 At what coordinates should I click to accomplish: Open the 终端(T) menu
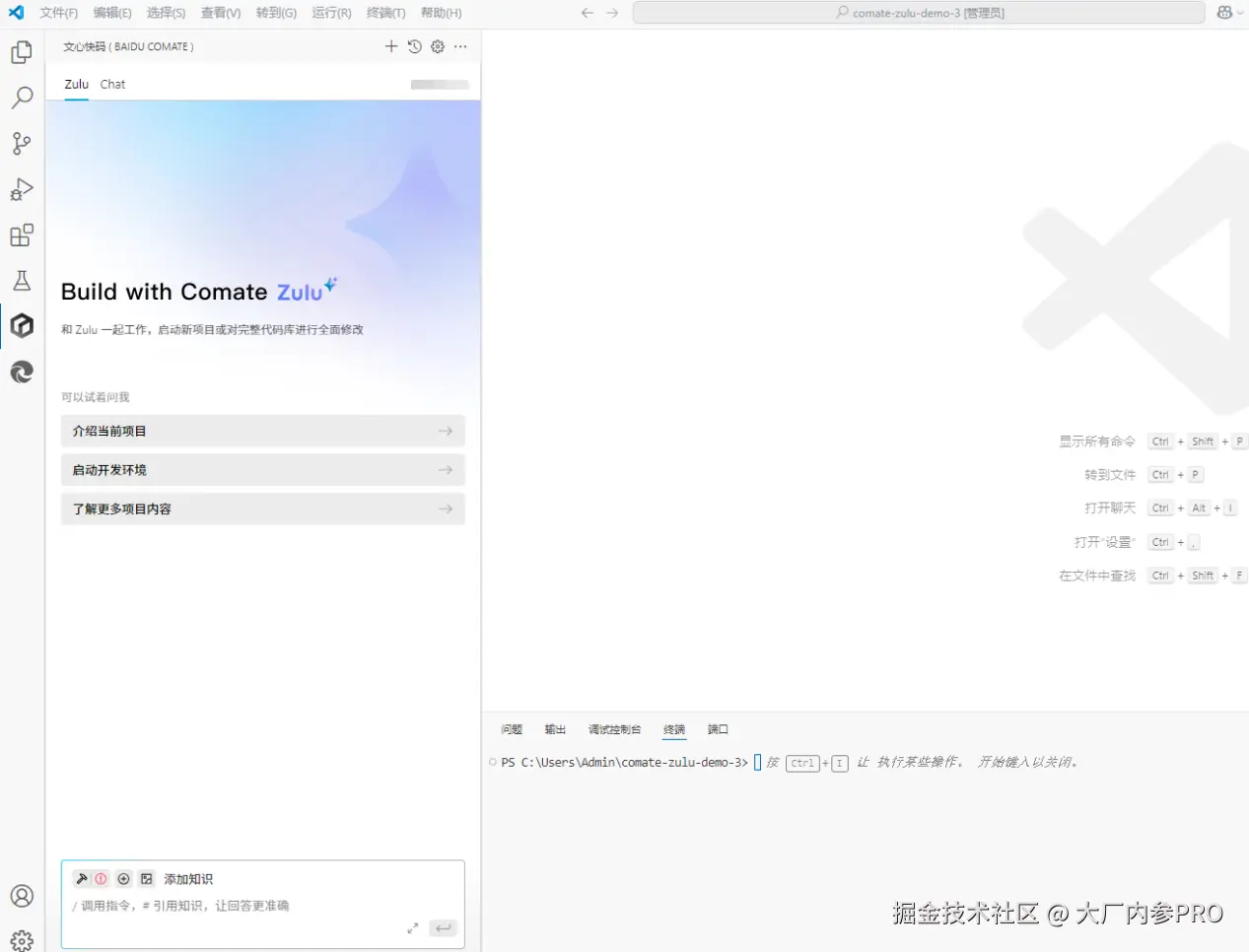click(385, 13)
